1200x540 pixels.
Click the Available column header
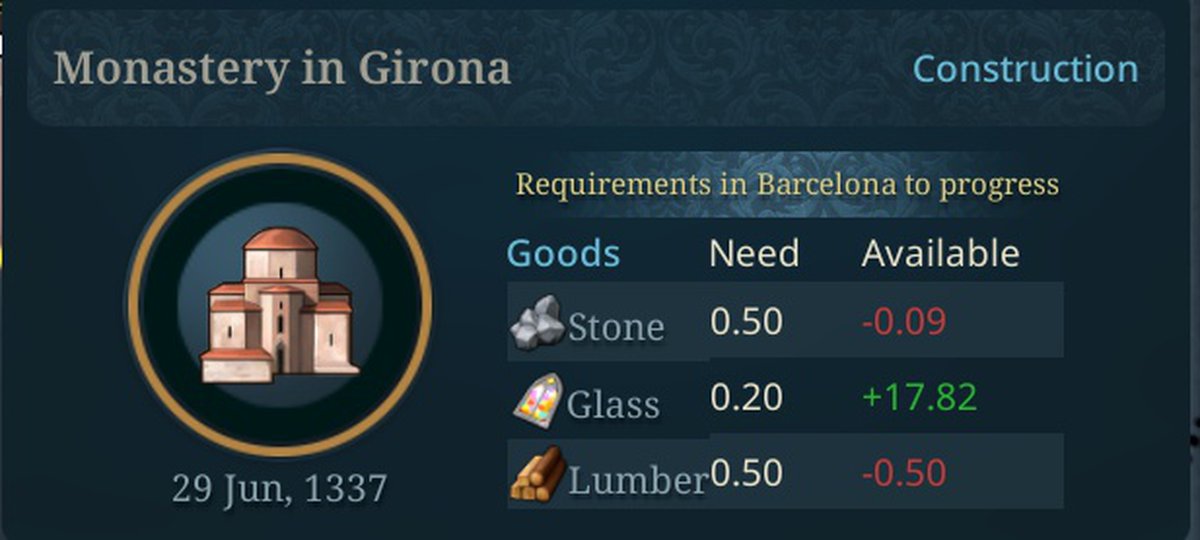coord(940,253)
